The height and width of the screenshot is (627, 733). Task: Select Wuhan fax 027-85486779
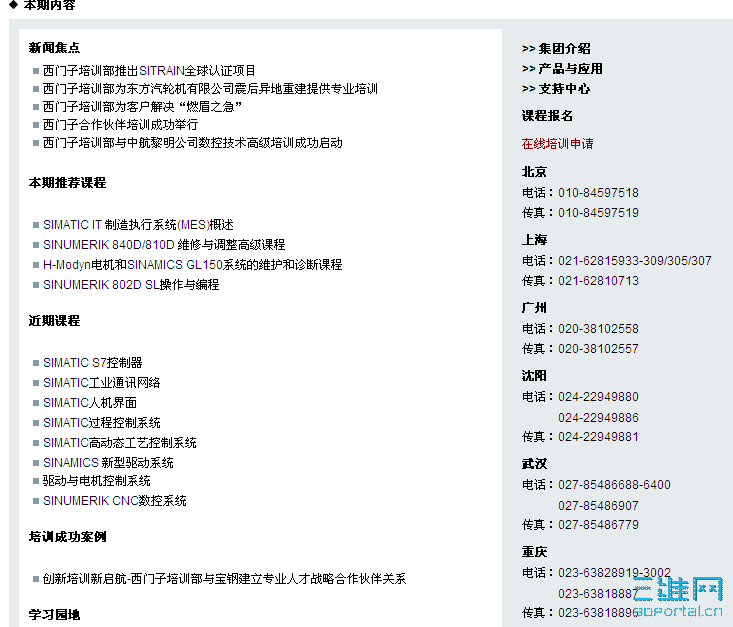tap(598, 525)
